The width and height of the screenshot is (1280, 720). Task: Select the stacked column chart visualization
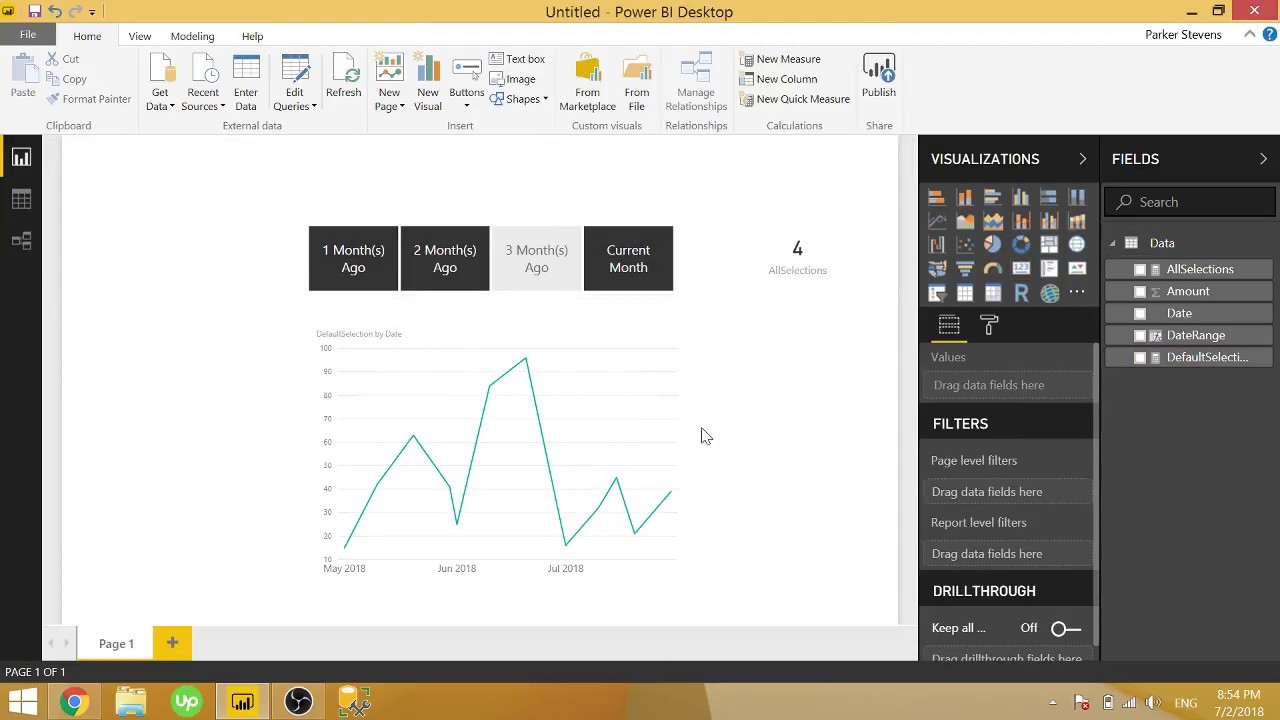(x=965, y=197)
